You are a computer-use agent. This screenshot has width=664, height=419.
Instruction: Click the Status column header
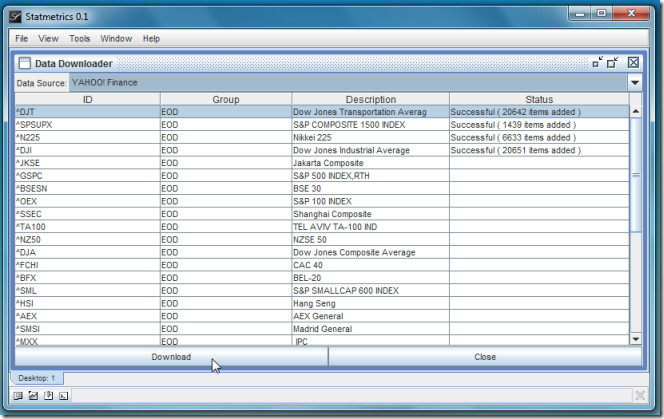[539, 99]
